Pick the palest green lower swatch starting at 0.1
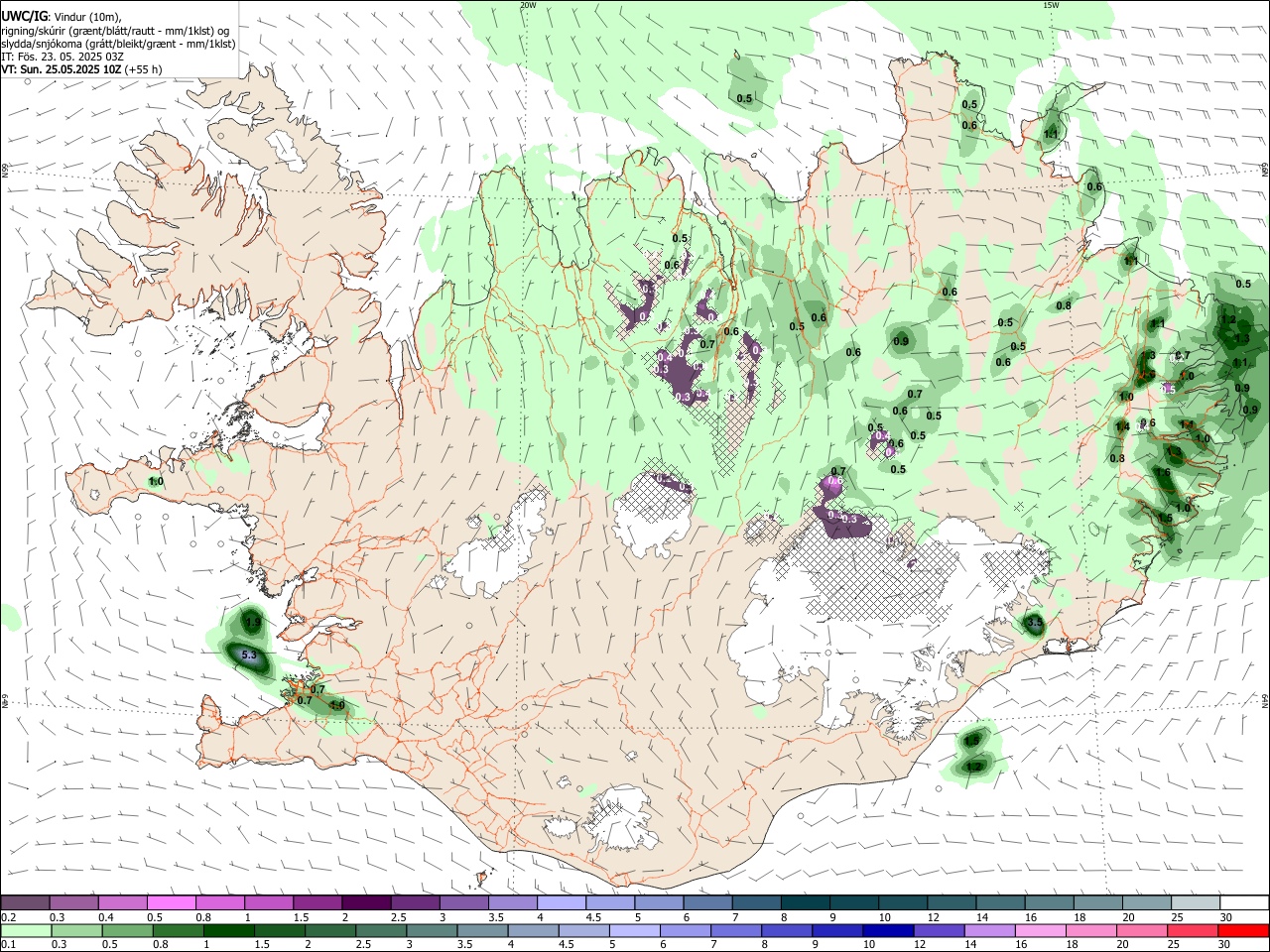Viewport: 1270px width, 952px height. (25, 931)
